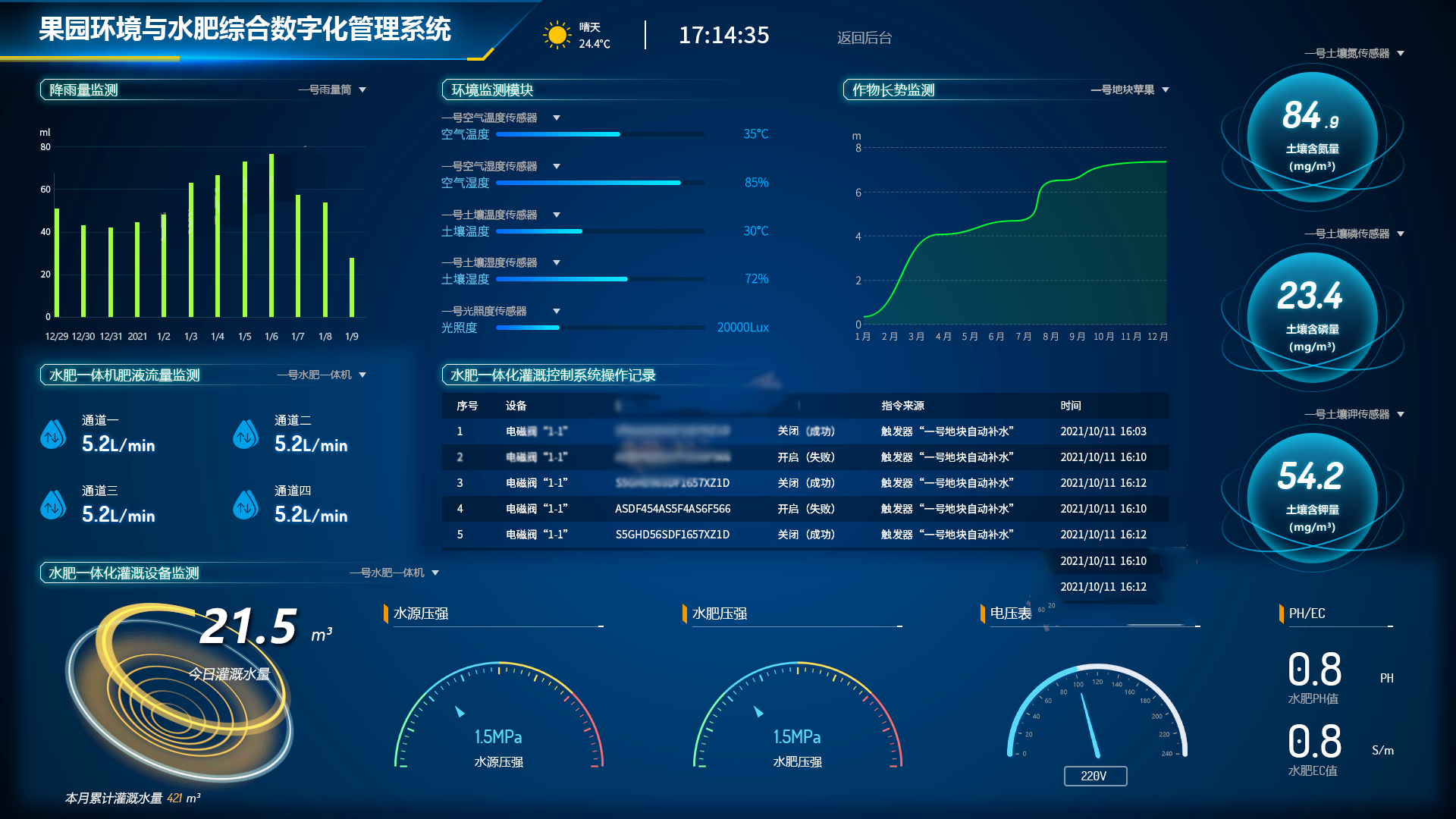Select the 作物长势监测 panel header
The height and width of the screenshot is (819, 1456).
click(x=893, y=89)
